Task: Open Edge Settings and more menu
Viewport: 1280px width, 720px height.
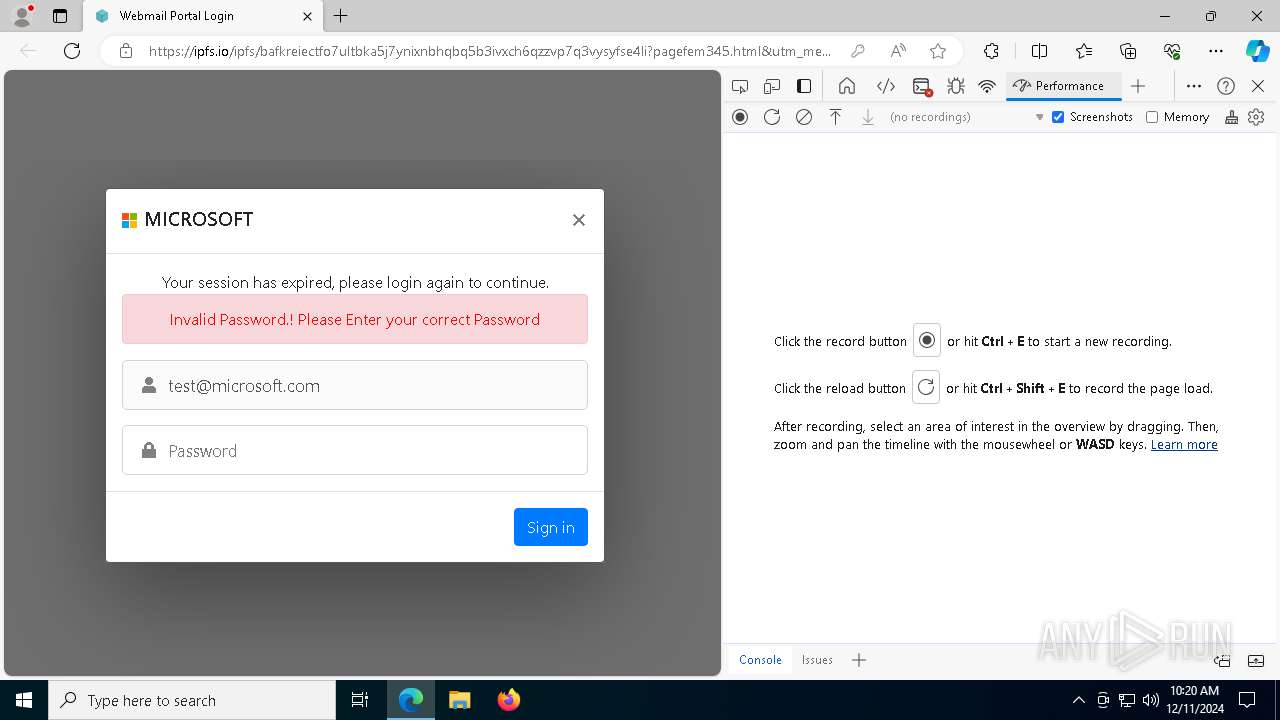Action: (1216, 51)
